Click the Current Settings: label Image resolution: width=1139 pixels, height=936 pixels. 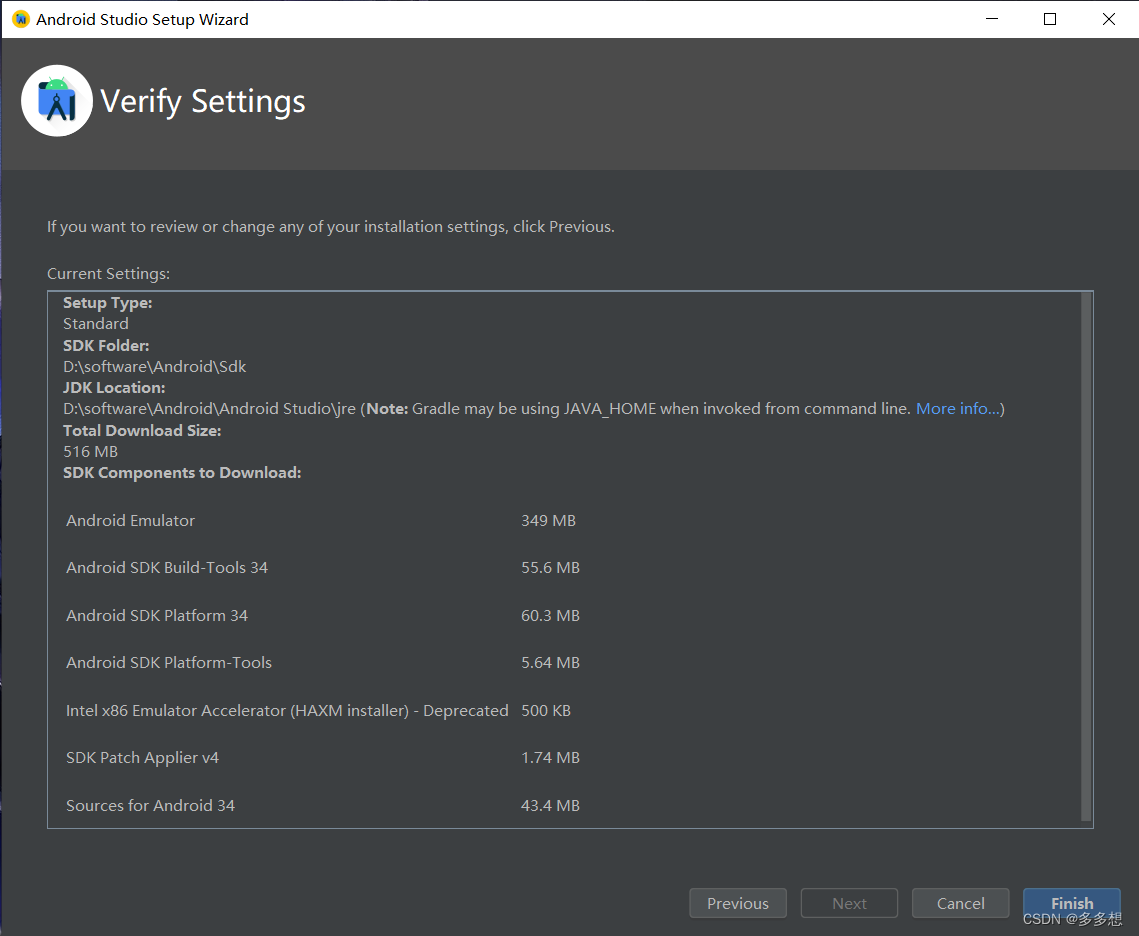click(108, 274)
